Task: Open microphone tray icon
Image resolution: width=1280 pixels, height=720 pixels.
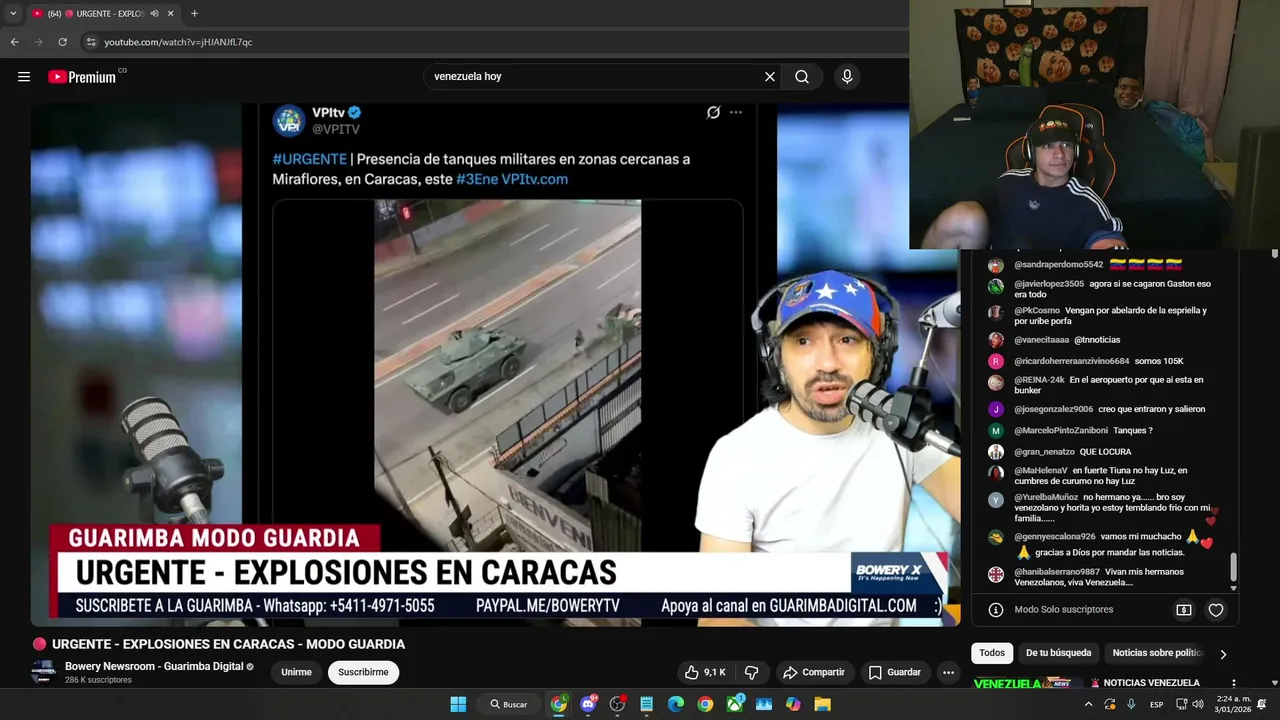Action: pos(1131,704)
